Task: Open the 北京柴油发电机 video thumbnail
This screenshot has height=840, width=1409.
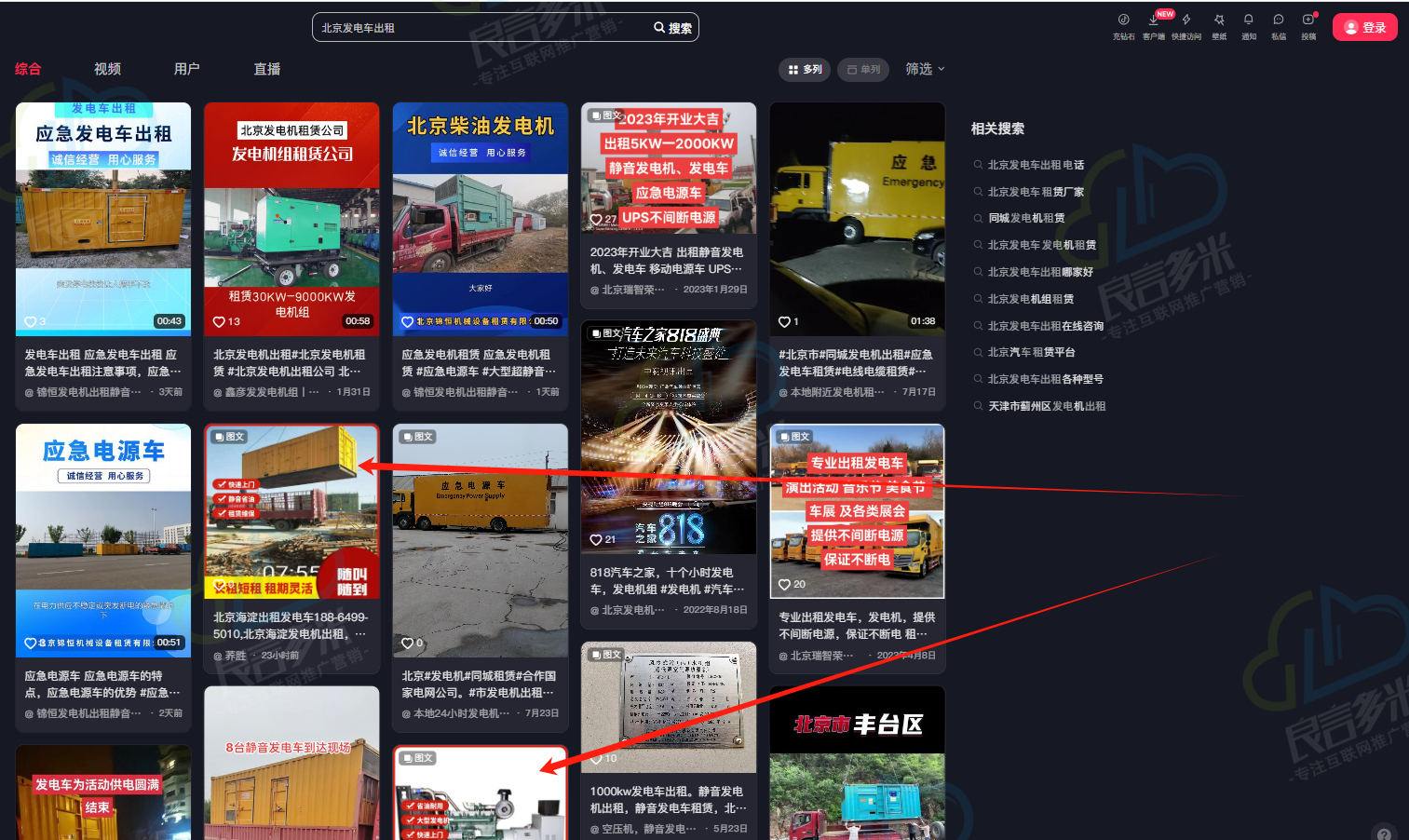Action: 480,219
